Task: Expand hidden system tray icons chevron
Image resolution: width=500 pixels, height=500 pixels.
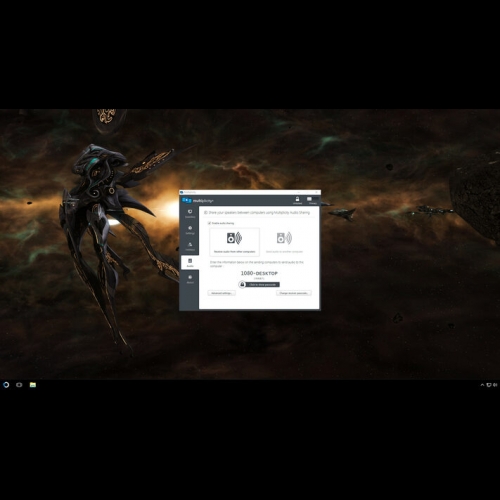Action: (x=482, y=385)
